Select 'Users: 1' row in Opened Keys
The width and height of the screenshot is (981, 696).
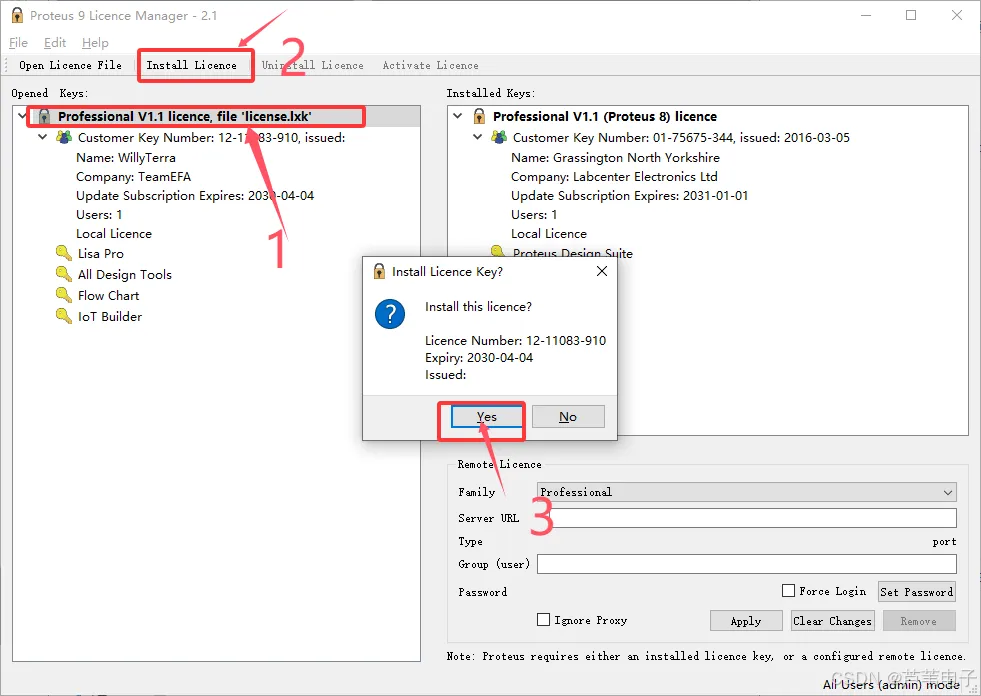(x=99, y=215)
